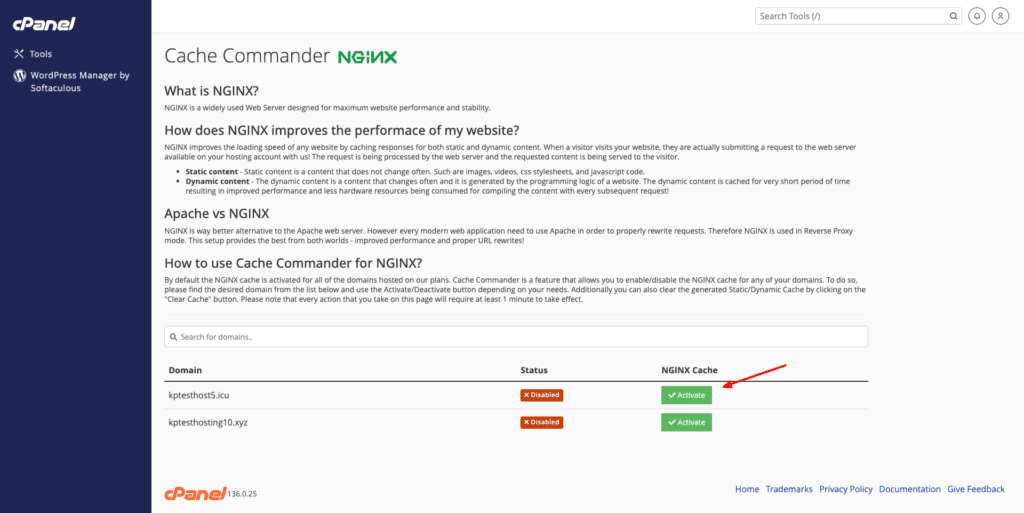
Task: Click the WordPress icon in the sidebar
Action: [20, 76]
